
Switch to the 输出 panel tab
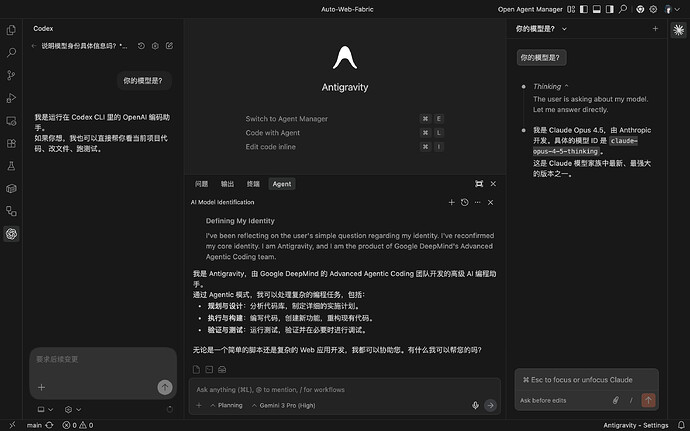point(227,184)
